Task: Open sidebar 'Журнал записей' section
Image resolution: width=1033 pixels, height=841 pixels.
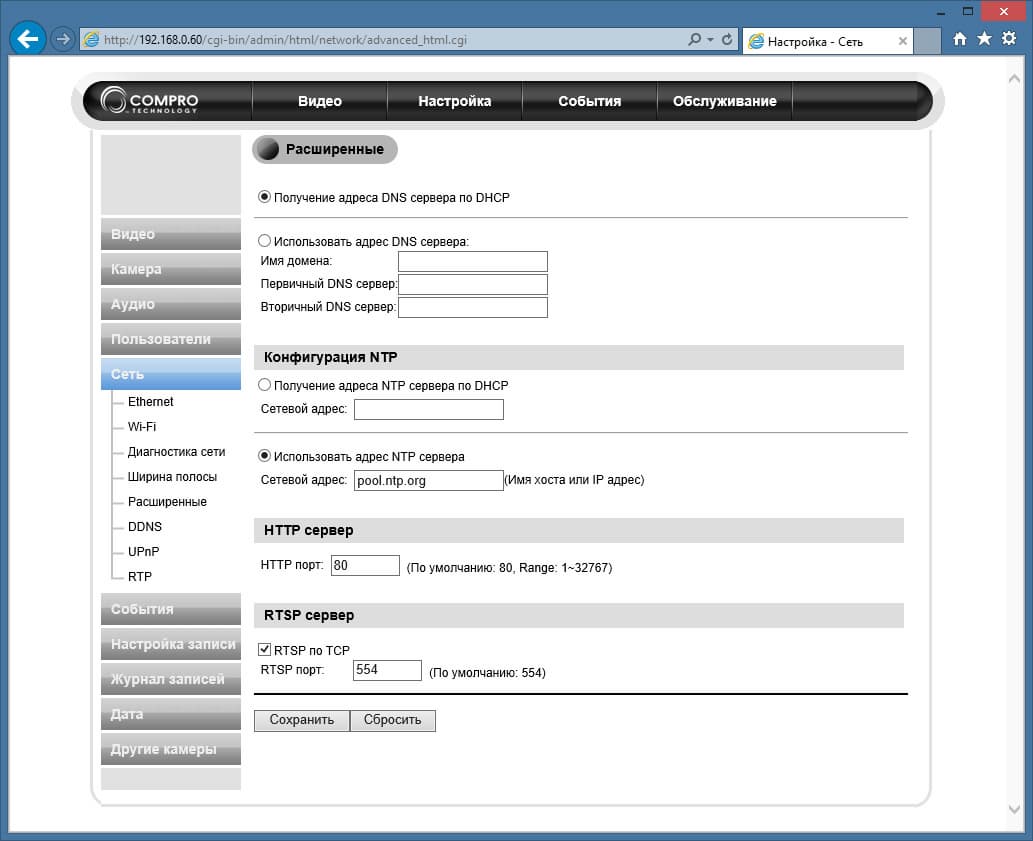Action: coord(171,679)
